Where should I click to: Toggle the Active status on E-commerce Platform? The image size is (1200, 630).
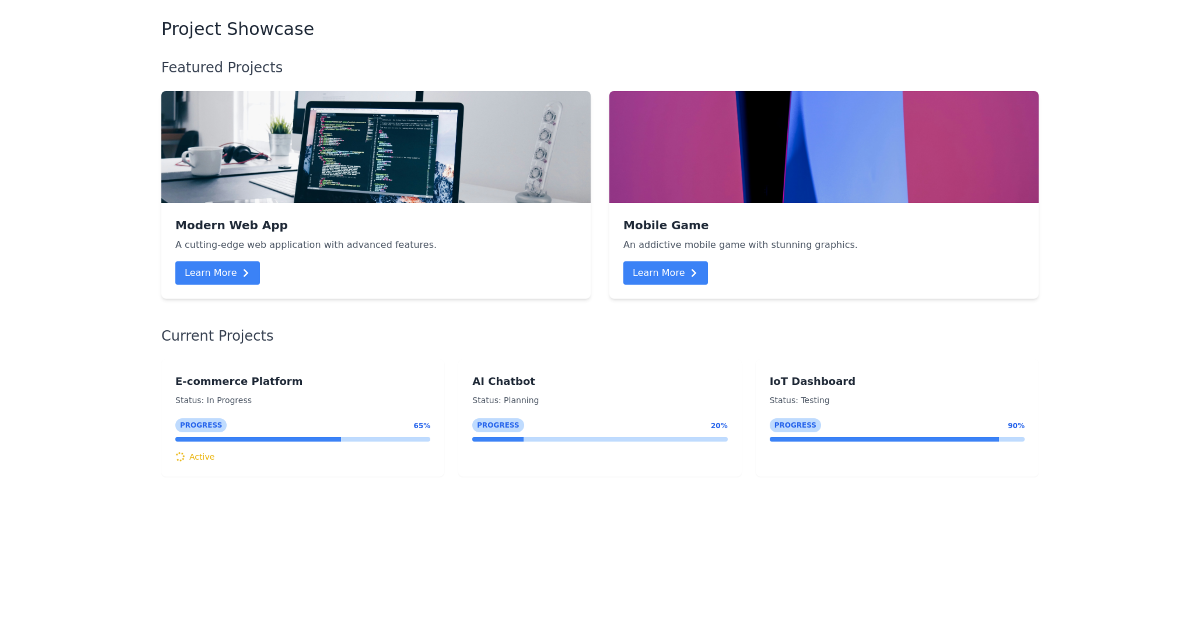click(195, 456)
